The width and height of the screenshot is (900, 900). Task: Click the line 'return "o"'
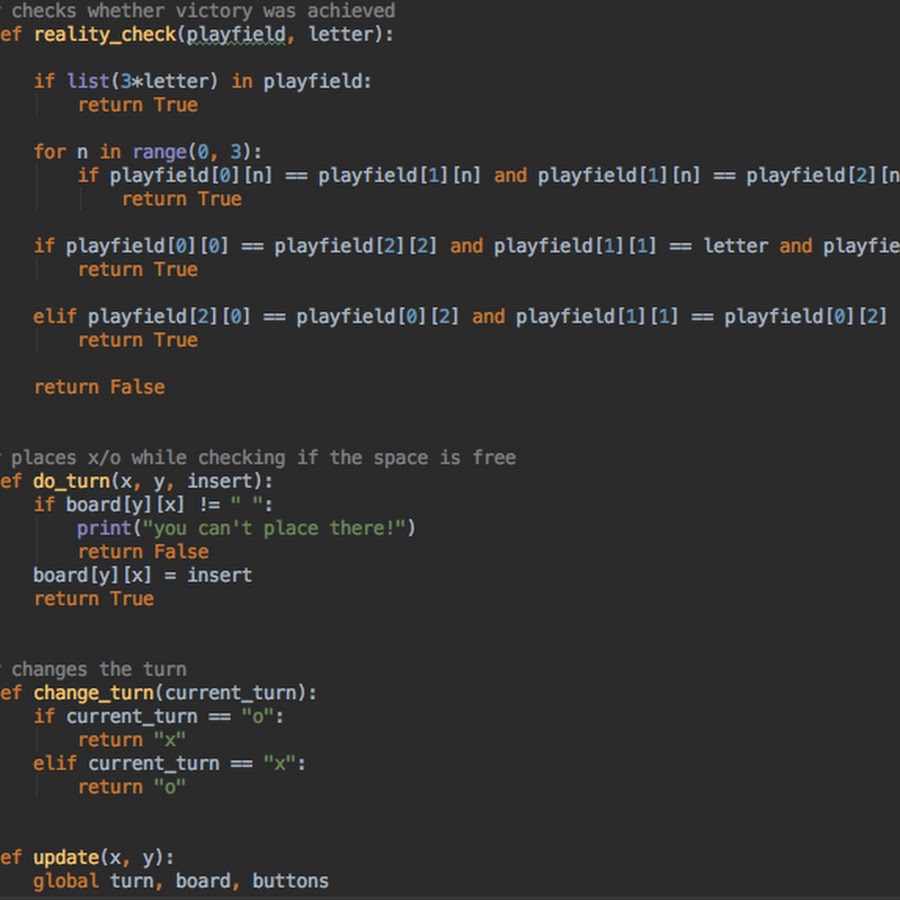pos(132,788)
